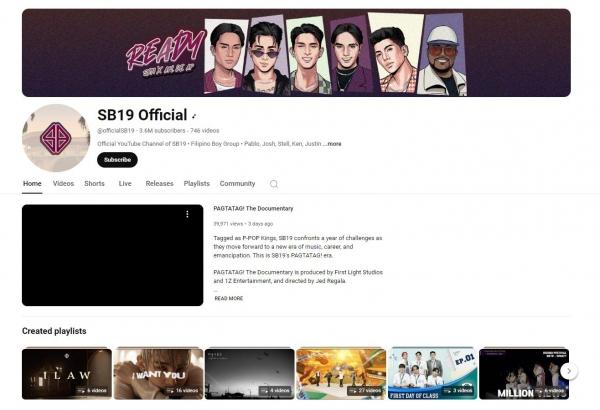This screenshot has height=410, width=600.
Task: Open the channel search magnifier icon
Action: 274,184
